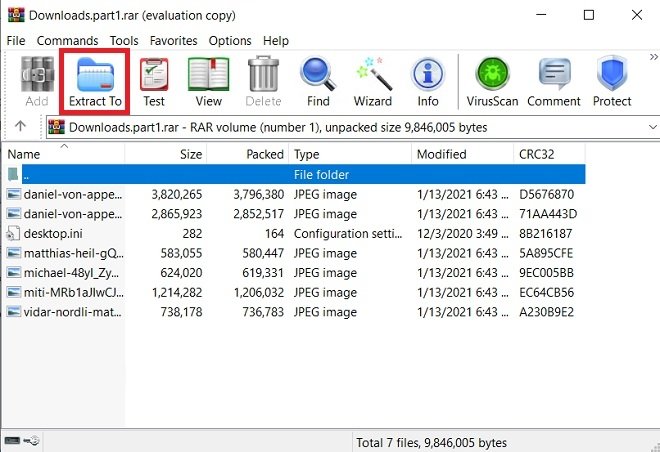Click modified date 12/3/2020 3:49
This screenshot has height=452, width=660.
tap(463, 234)
